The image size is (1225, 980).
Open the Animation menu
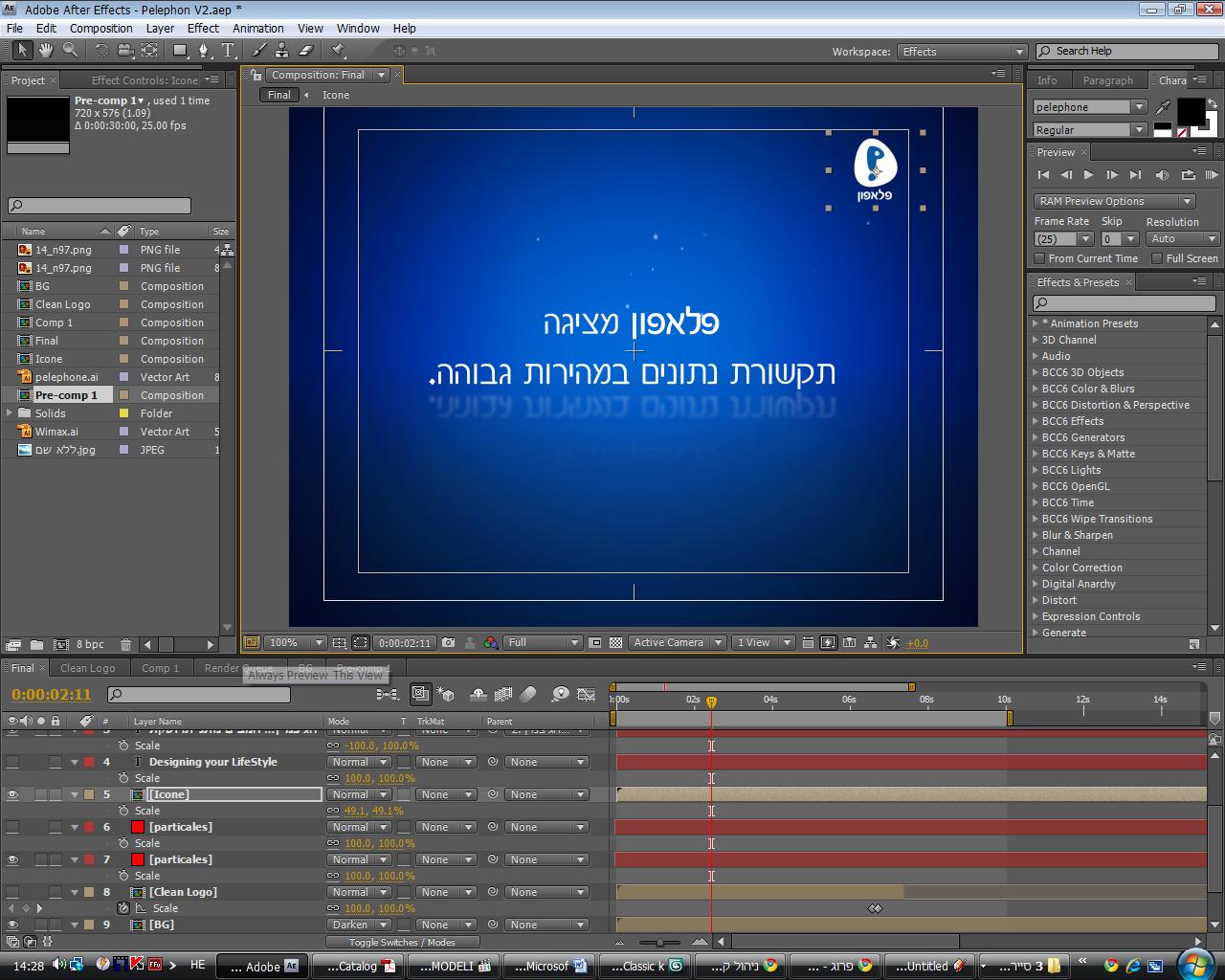click(258, 28)
